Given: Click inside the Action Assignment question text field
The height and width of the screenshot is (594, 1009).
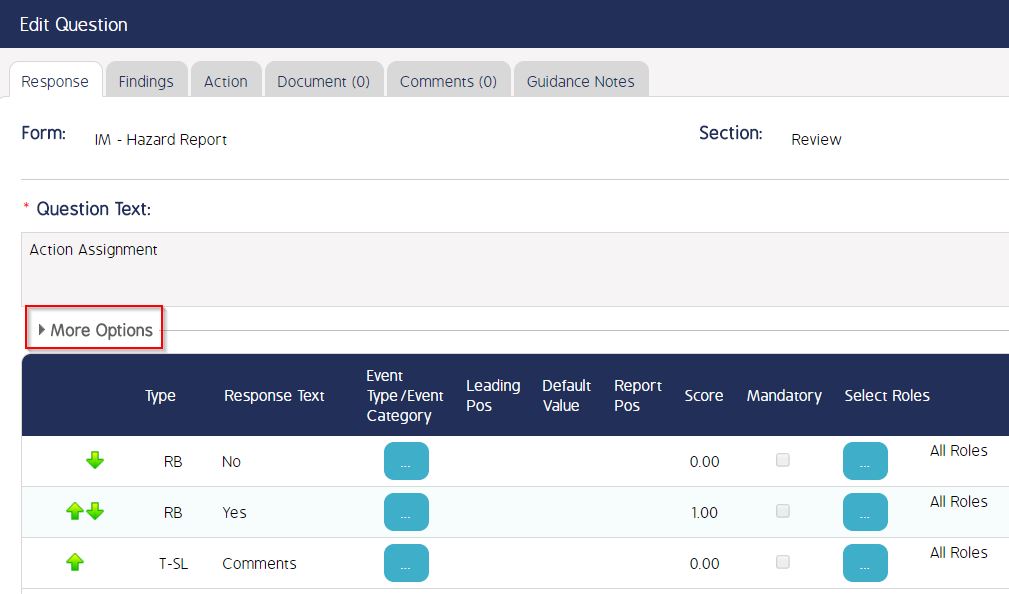Looking at the screenshot, I should 400,260.
